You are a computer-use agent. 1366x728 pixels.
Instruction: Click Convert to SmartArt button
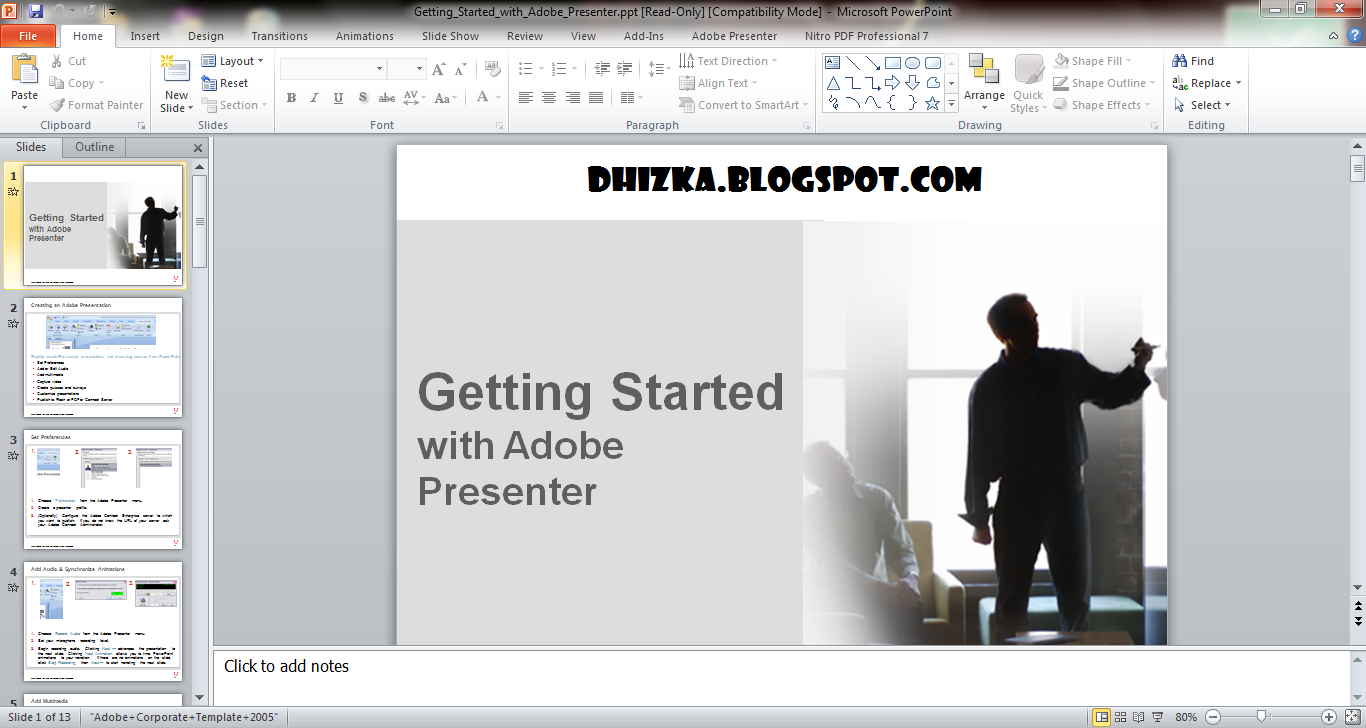(x=743, y=105)
